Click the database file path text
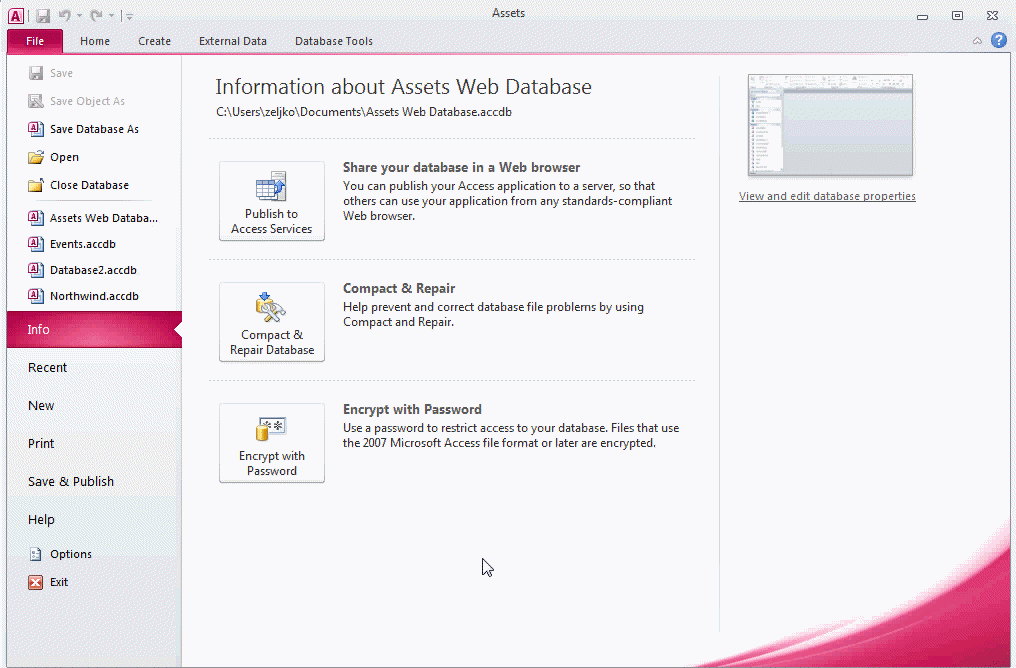The image size is (1016, 668). coord(364,112)
